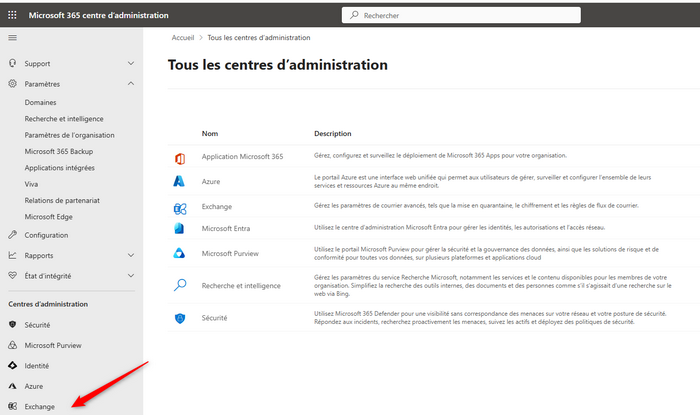The width and height of the screenshot is (700, 415).
Task: Expand the Support section chevron
Action: pyautogui.click(x=131, y=63)
